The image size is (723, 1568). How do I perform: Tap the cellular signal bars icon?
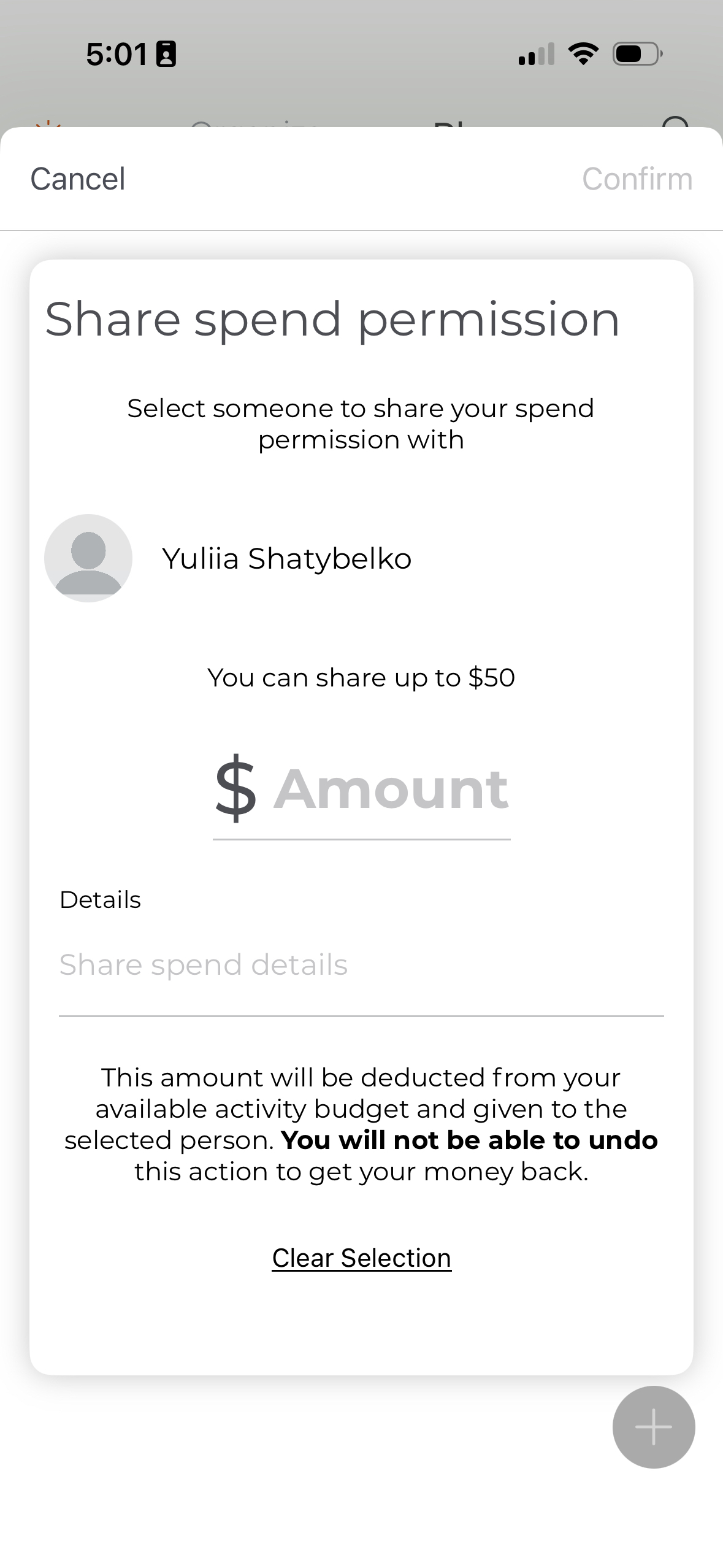pos(536,54)
